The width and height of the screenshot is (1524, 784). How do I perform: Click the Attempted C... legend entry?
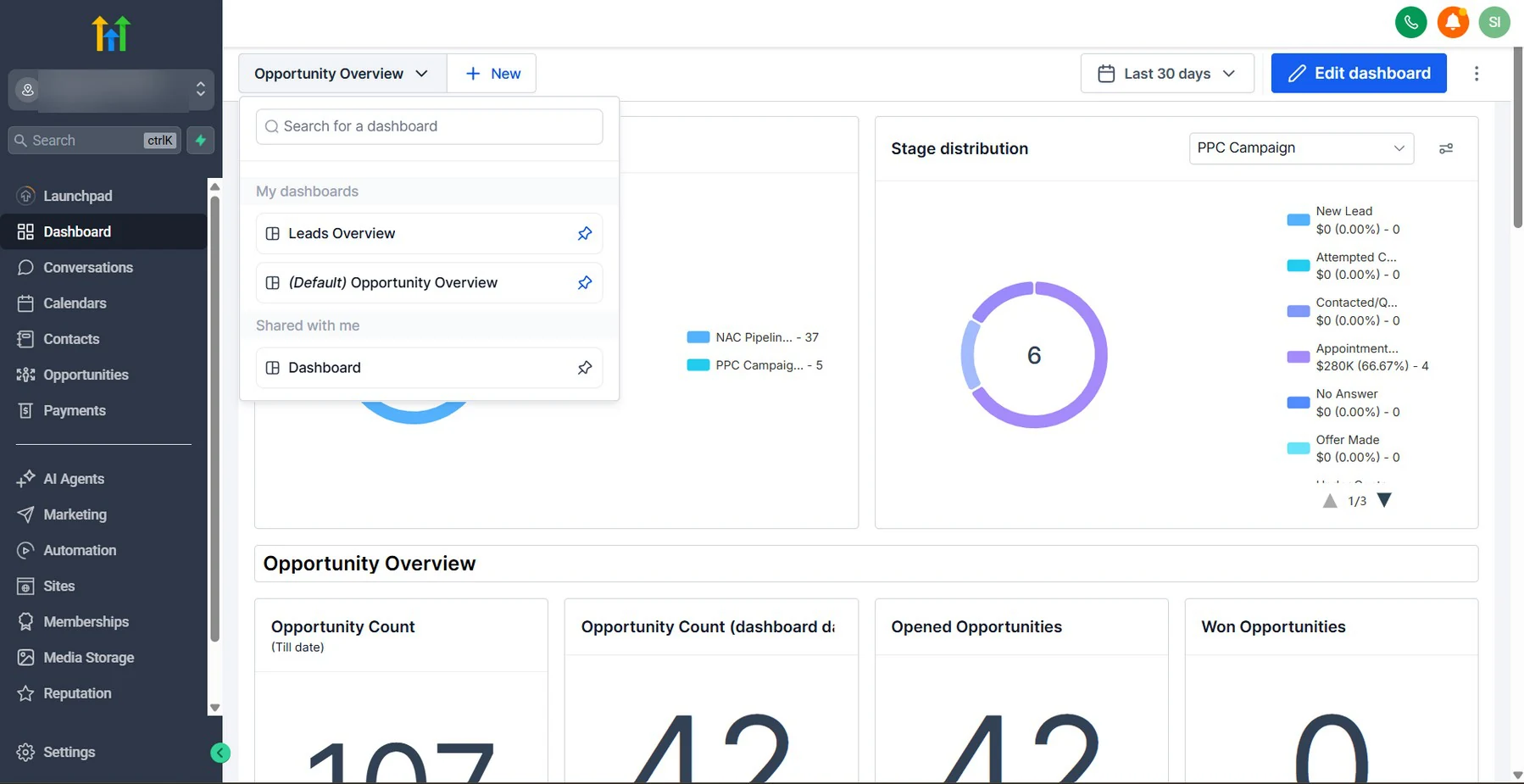tap(1343, 265)
